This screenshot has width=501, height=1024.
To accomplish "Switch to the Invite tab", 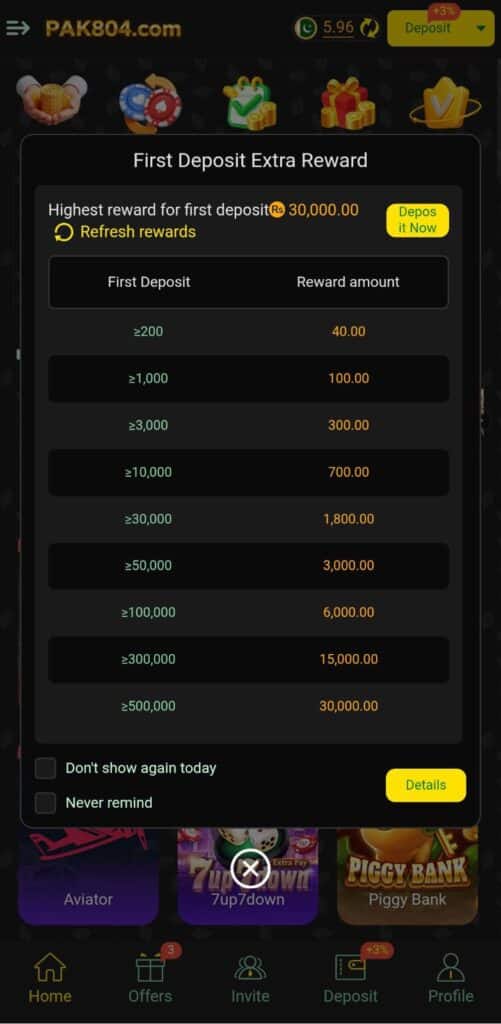I will (250, 978).
